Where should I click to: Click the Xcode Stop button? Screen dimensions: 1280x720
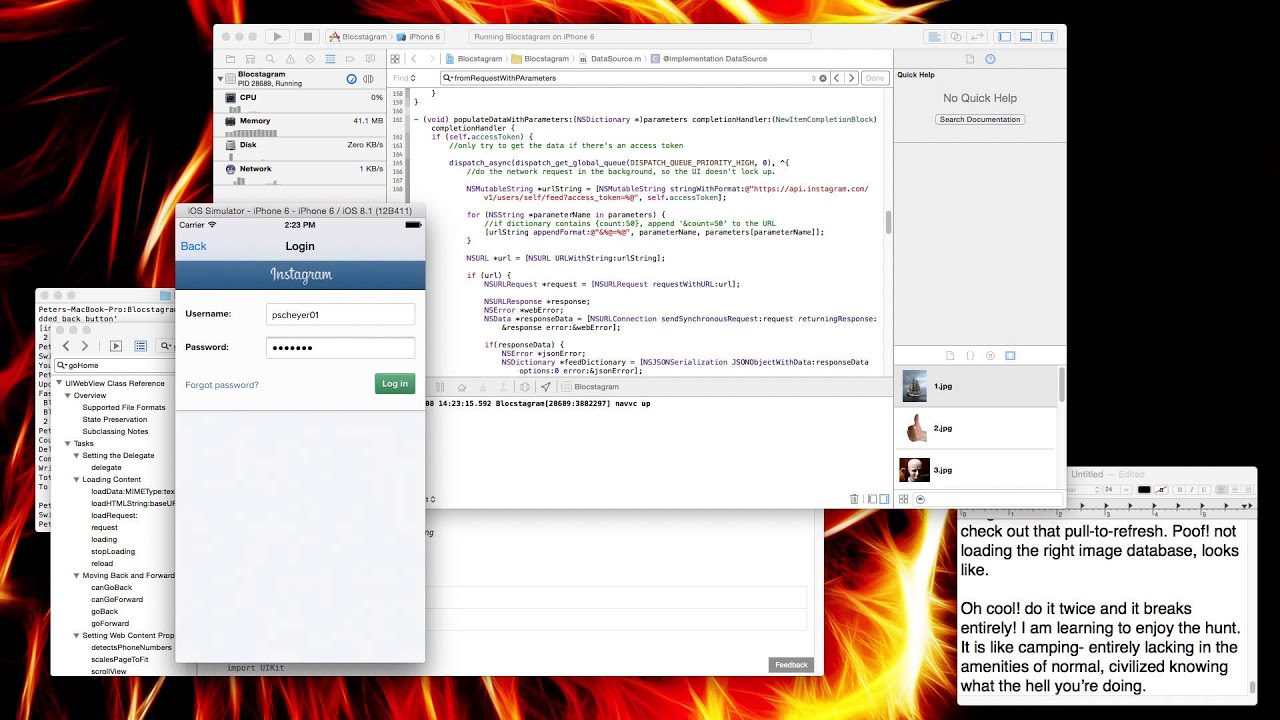(308, 37)
